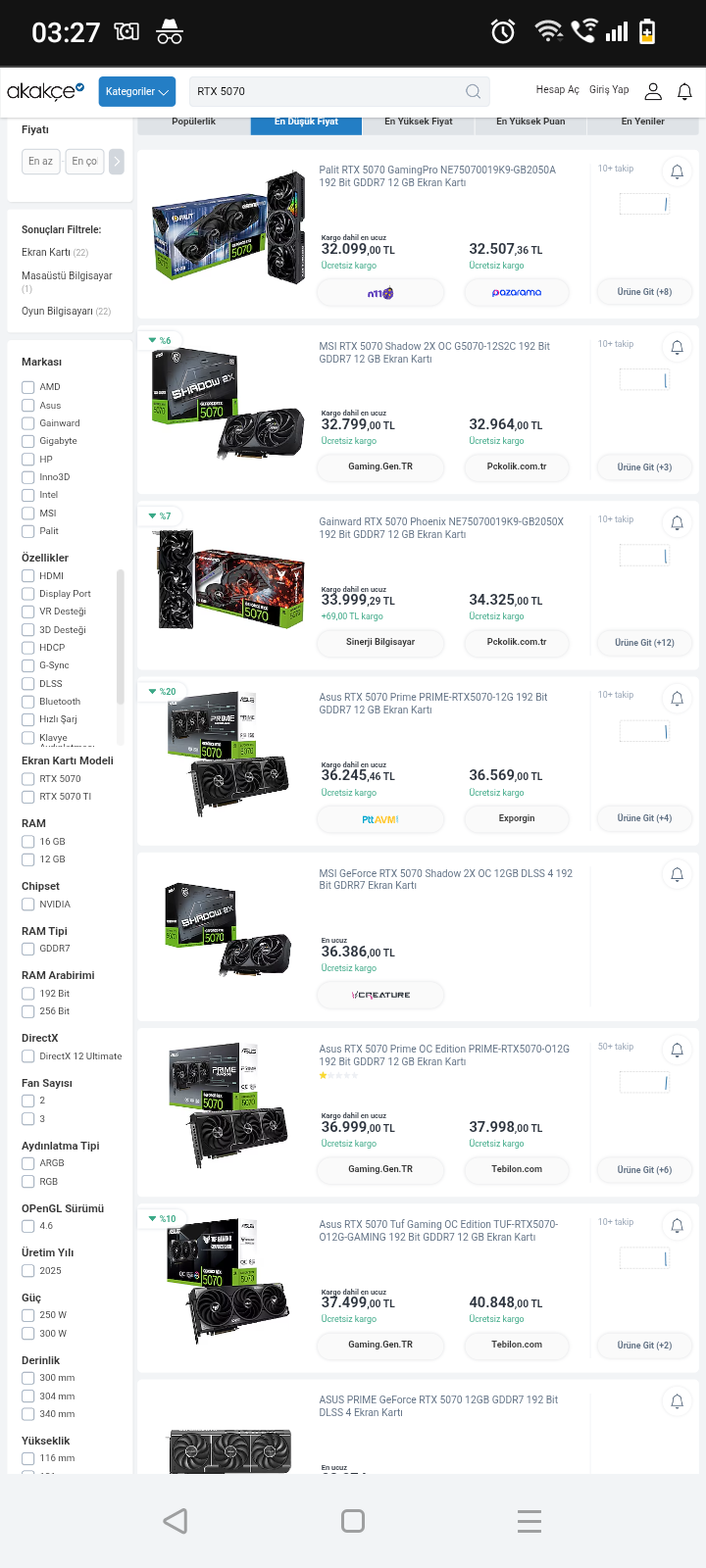Screen dimensions: 706x1568
Task: Filter results by Oyun Bilgisayarı category
Action: (66, 311)
